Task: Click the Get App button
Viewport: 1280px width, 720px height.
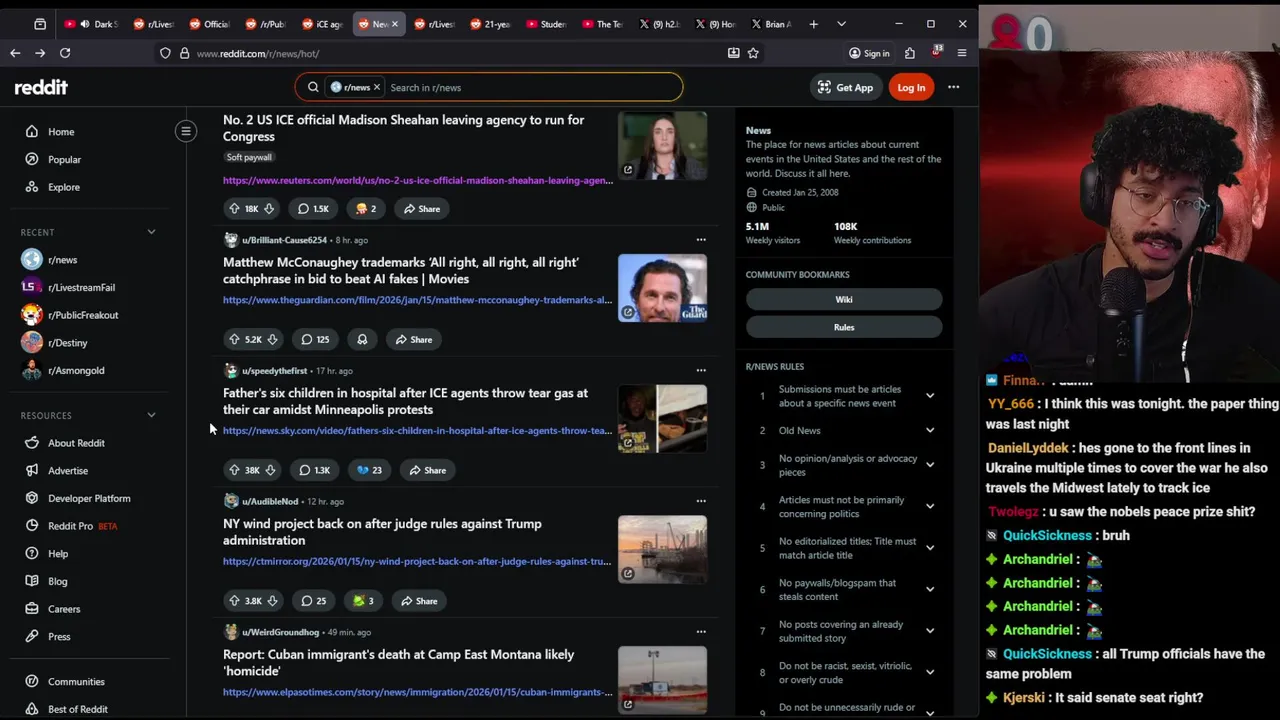Action: pyautogui.click(x=845, y=87)
